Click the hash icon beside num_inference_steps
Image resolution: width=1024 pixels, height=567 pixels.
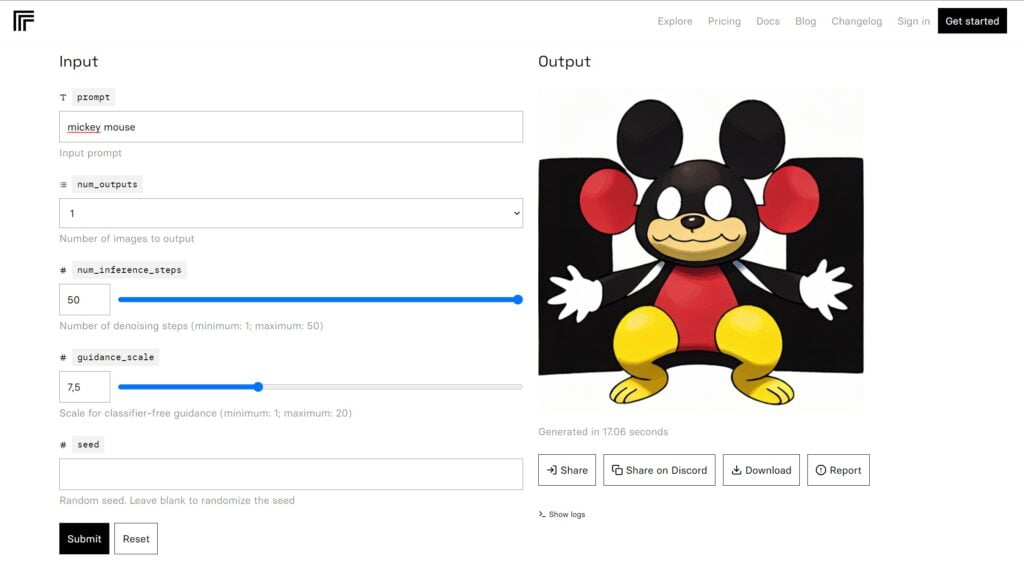coord(63,270)
